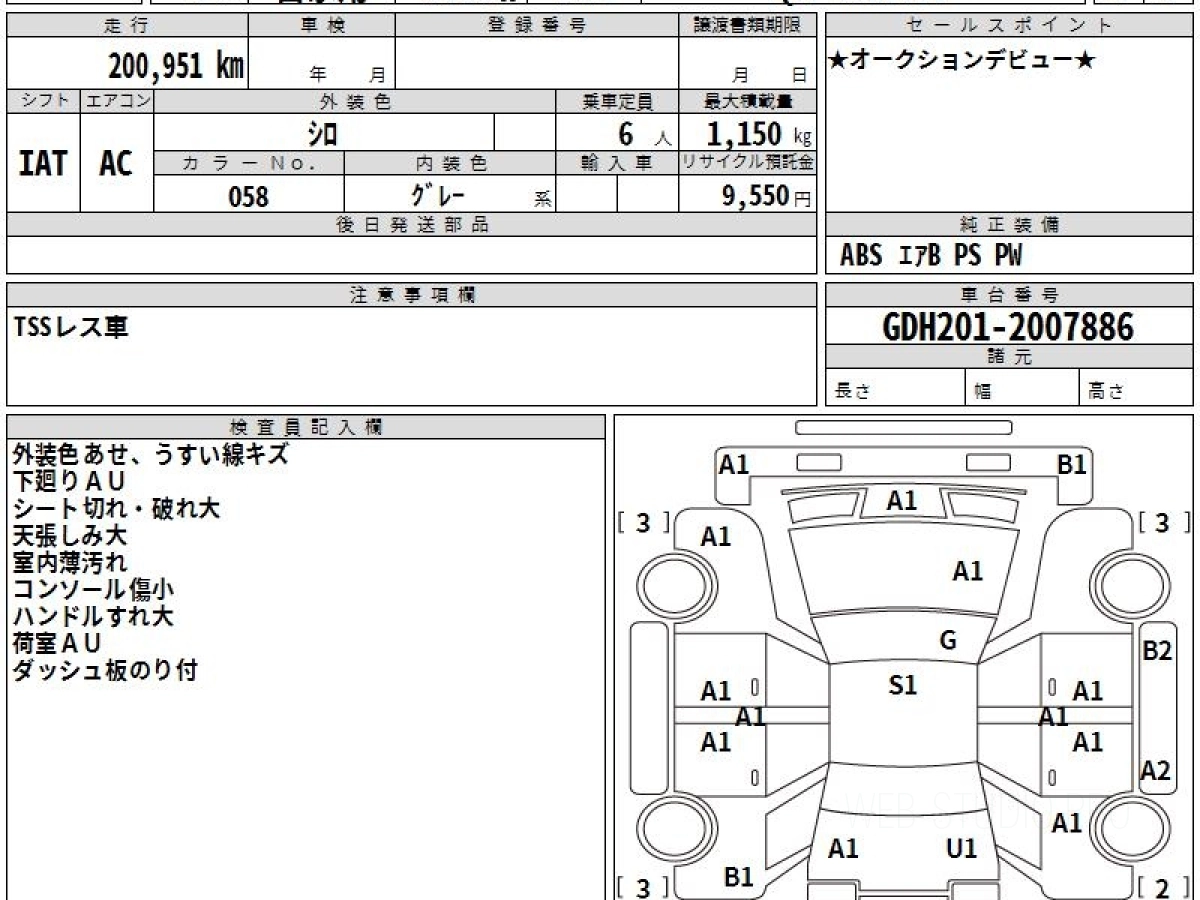This screenshot has width=1200, height=900.
Task: Click the seating capacity value 6 人
Action: [x=644, y=133]
